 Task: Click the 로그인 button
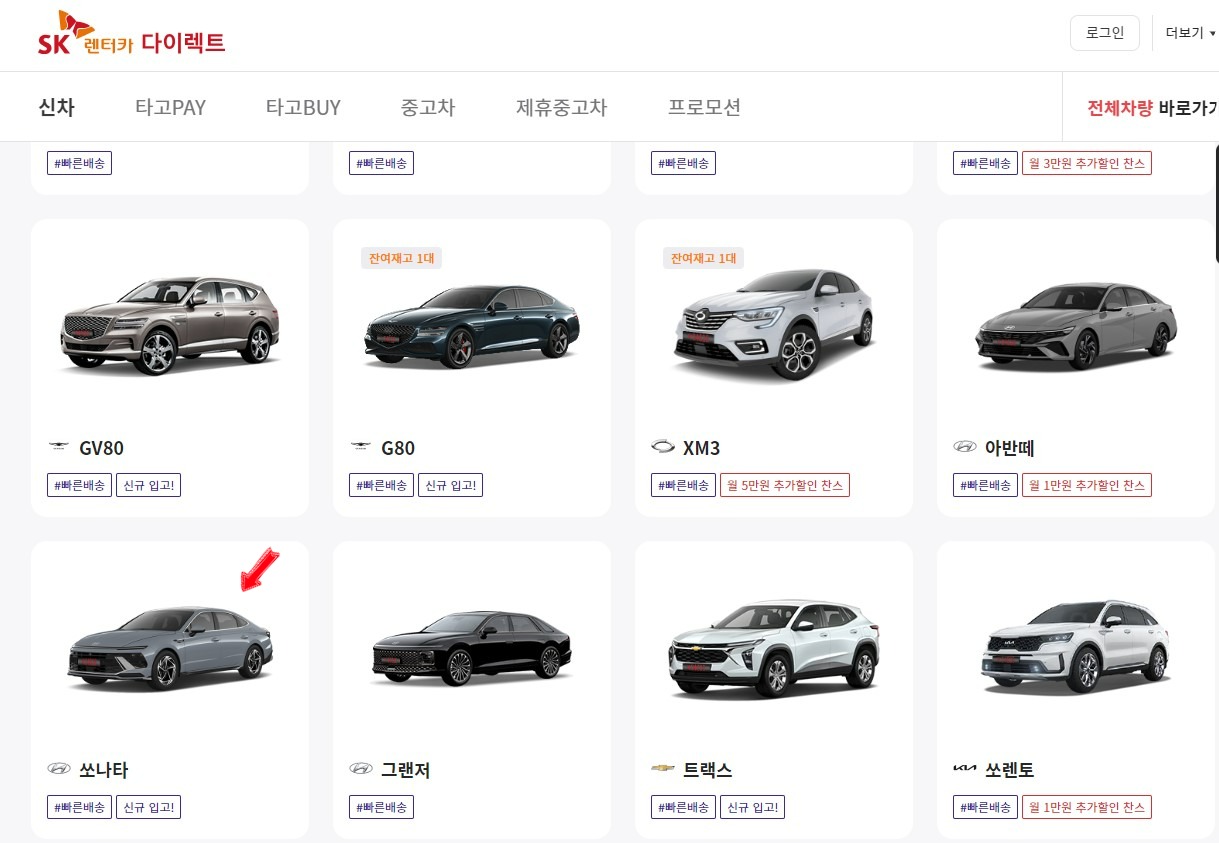[1105, 33]
